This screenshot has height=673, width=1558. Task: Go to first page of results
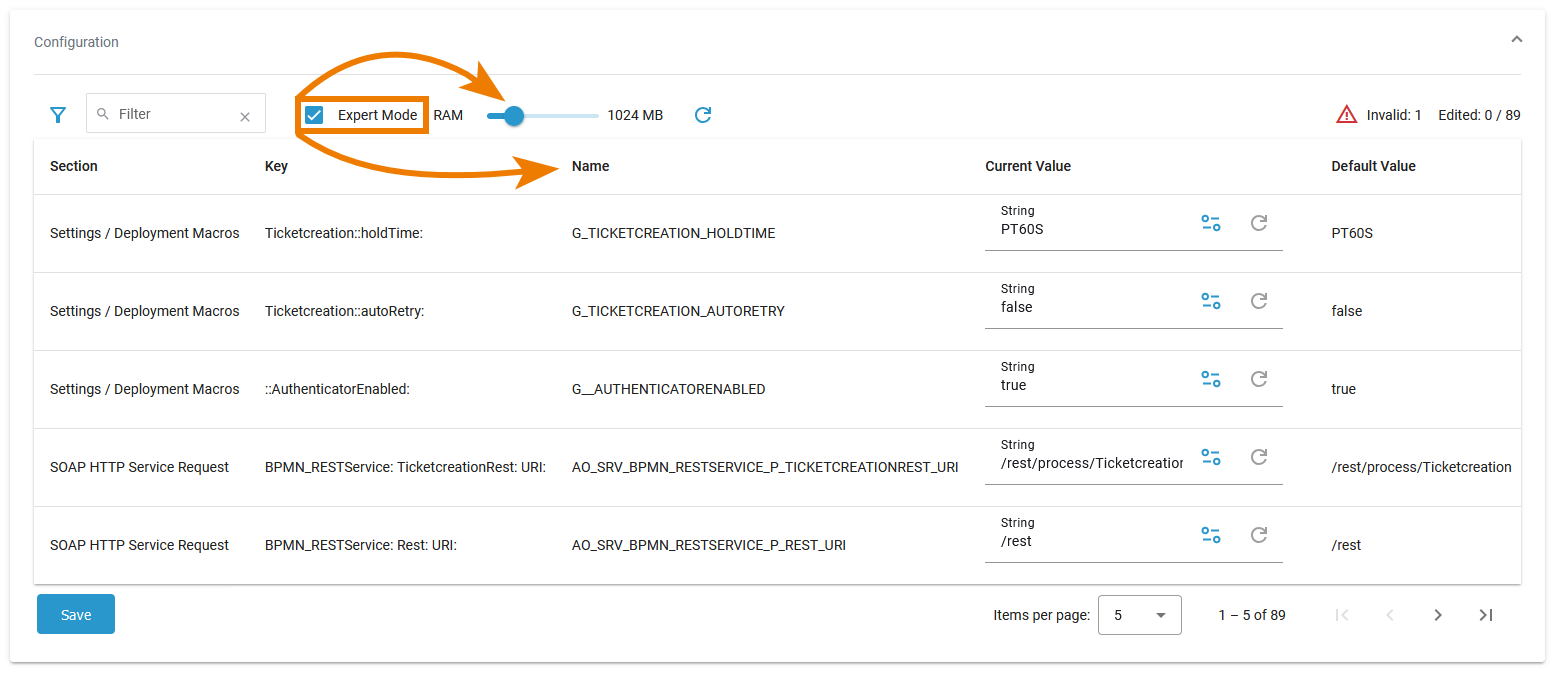click(x=1342, y=615)
